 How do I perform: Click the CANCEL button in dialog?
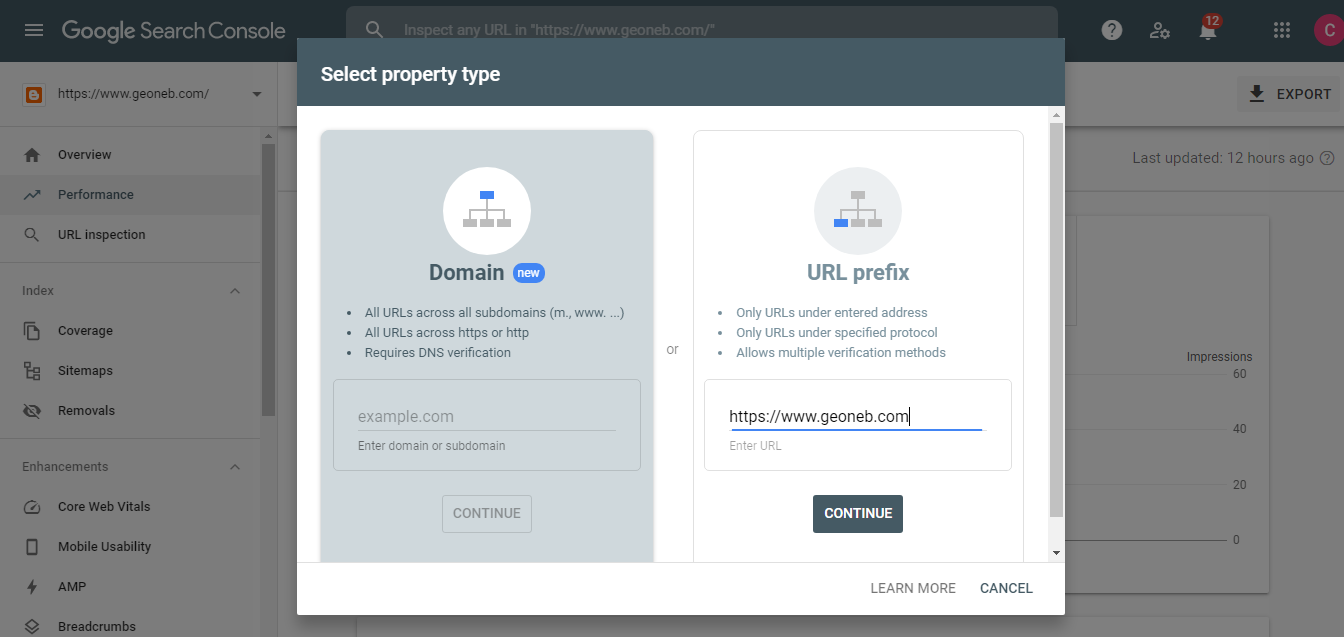(1006, 588)
